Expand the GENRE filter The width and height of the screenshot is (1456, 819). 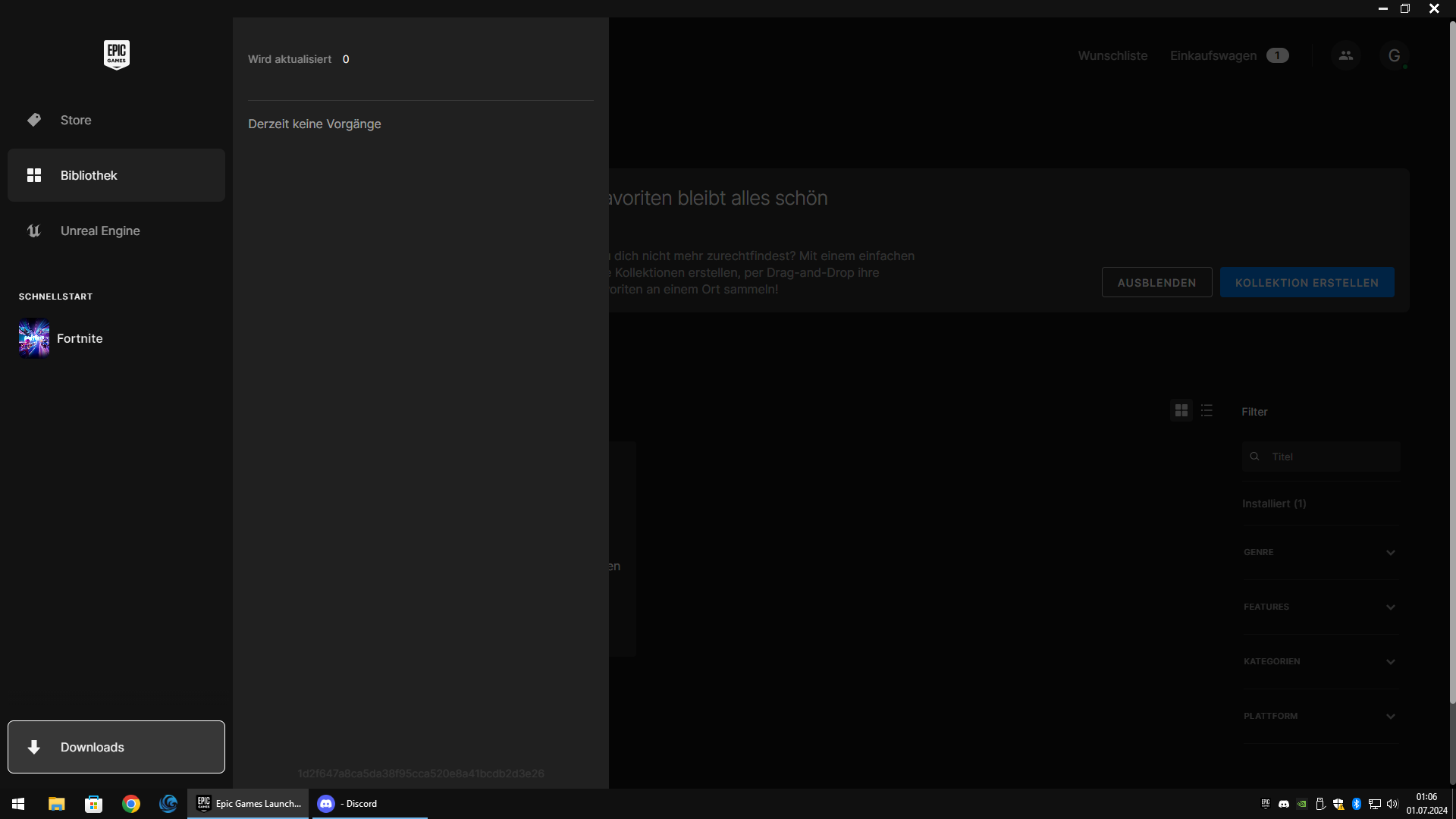click(x=1319, y=552)
